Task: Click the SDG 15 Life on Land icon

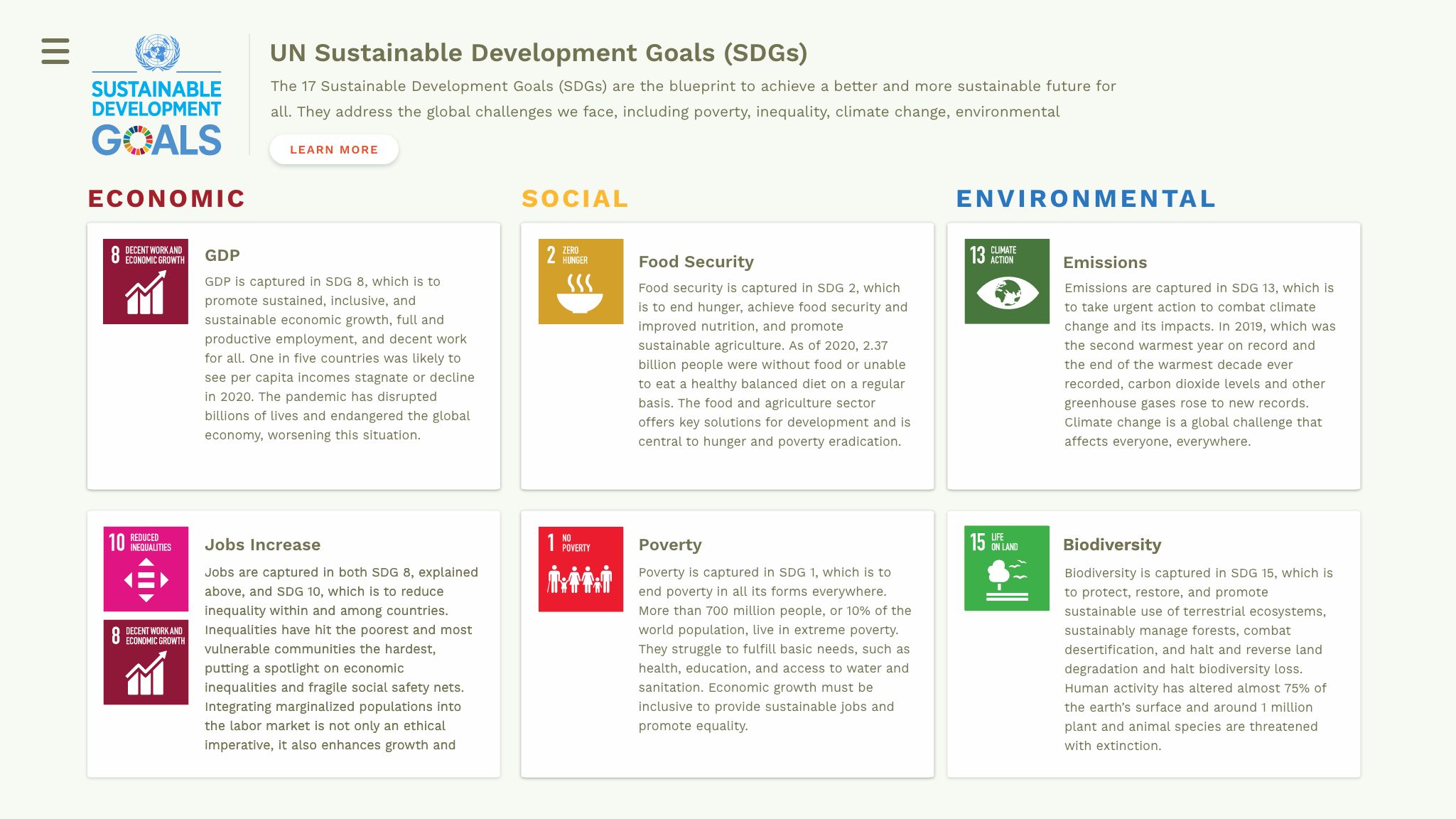Action: (1007, 568)
